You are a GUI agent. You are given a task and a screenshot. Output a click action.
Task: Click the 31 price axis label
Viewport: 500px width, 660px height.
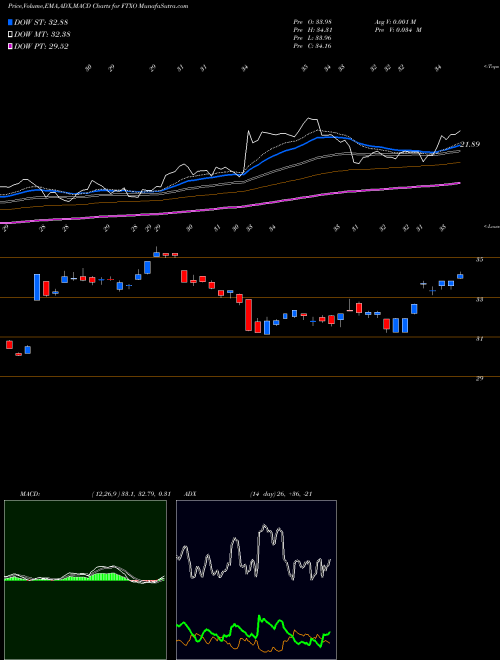click(x=479, y=339)
